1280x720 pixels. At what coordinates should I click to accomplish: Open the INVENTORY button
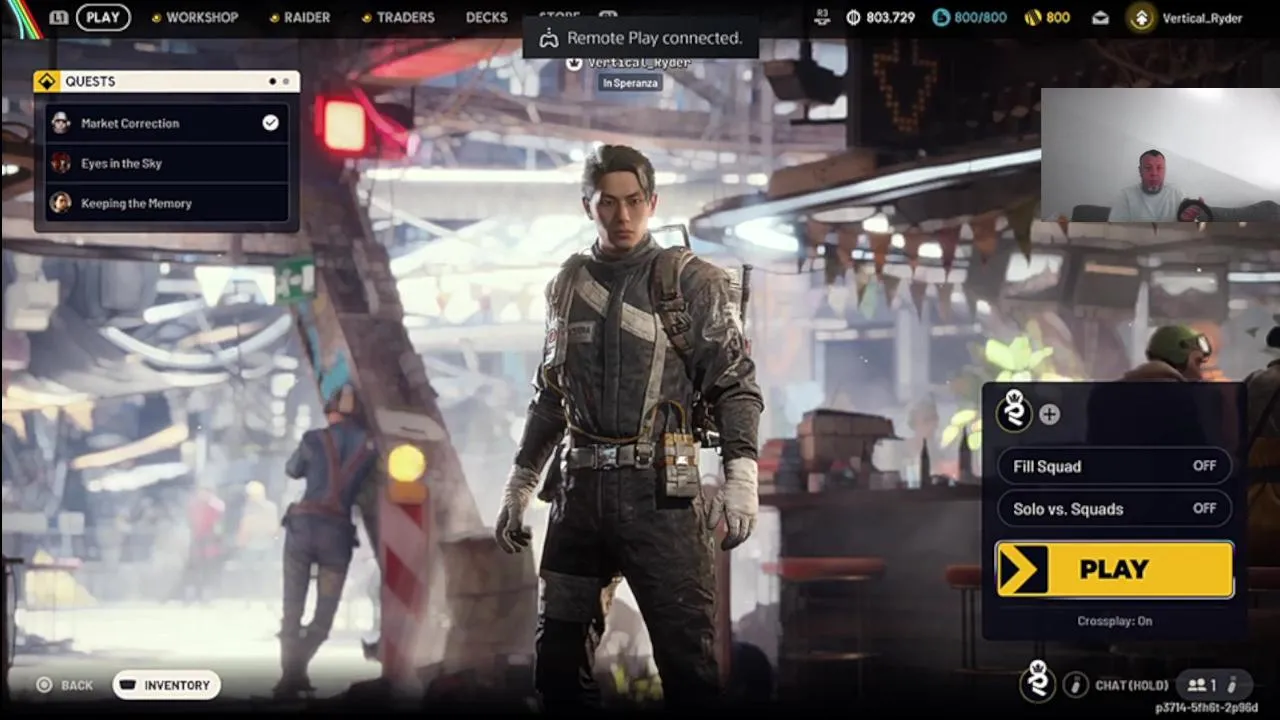(166, 685)
